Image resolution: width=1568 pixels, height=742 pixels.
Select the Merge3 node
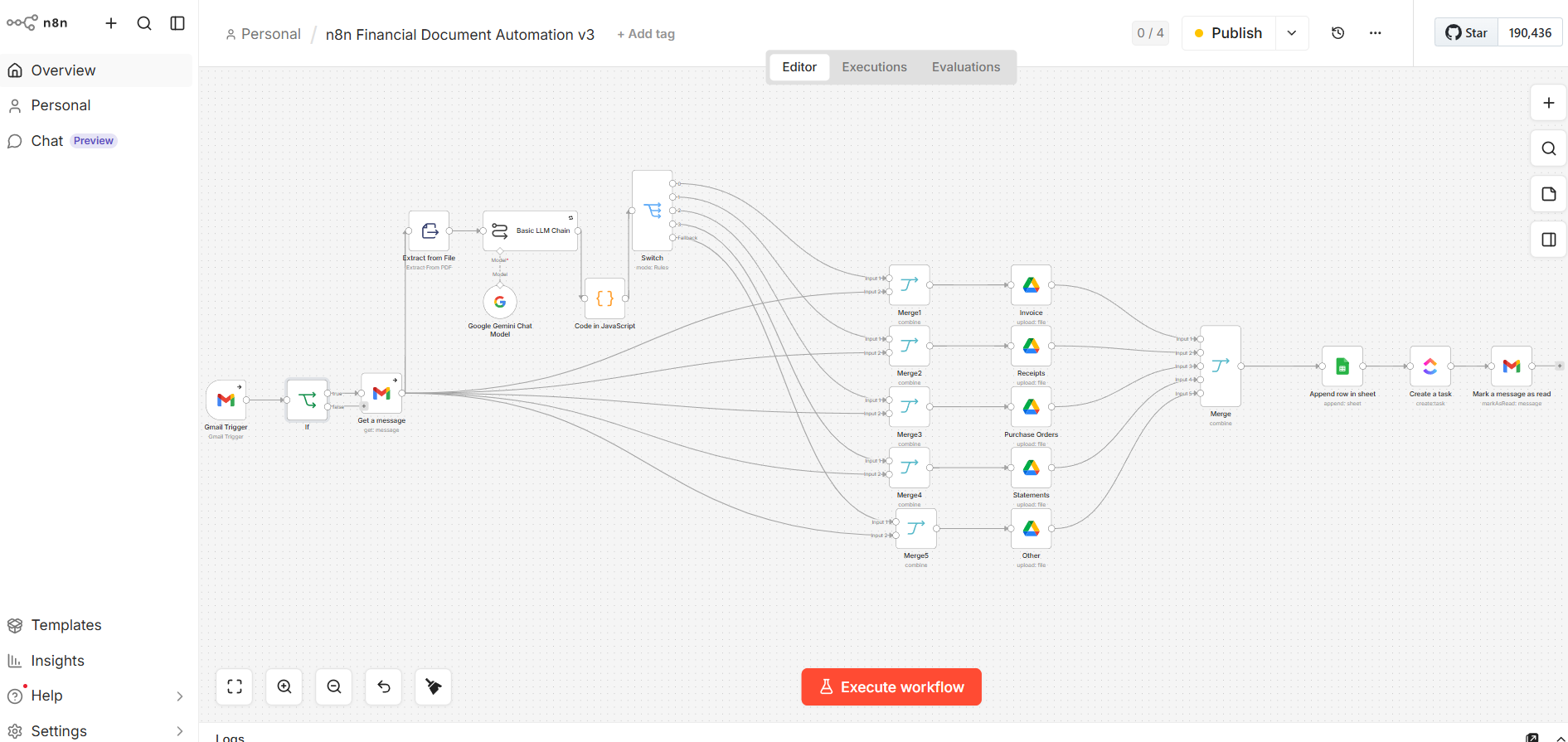910,406
